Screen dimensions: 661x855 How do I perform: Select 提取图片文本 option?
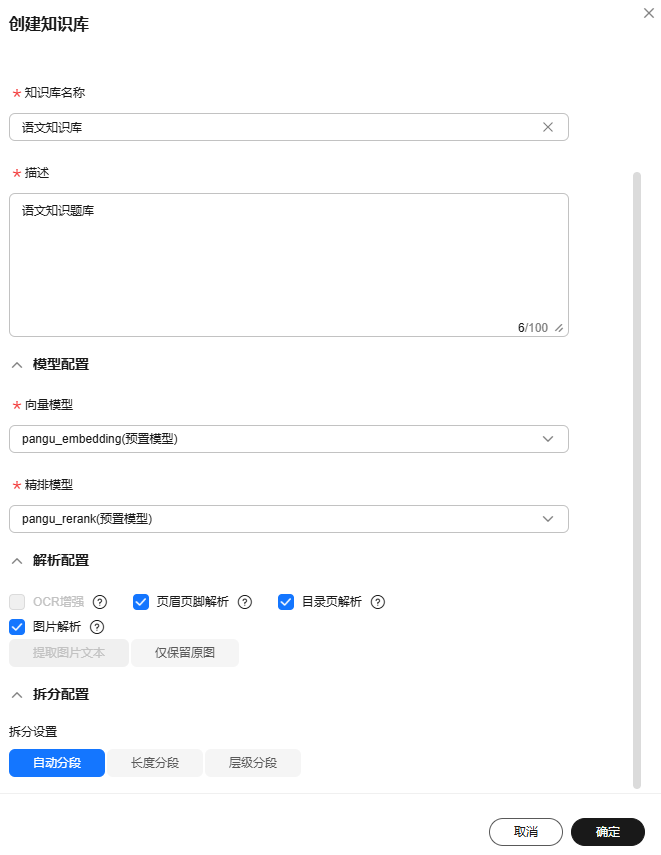click(69, 653)
